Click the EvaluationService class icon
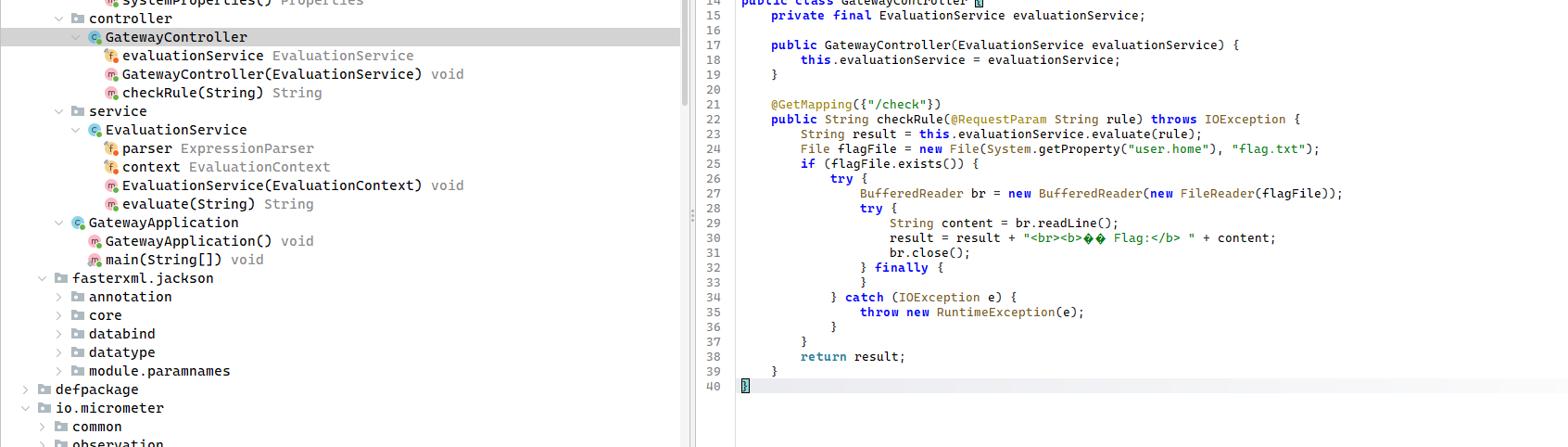1568x447 pixels. [95, 130]
